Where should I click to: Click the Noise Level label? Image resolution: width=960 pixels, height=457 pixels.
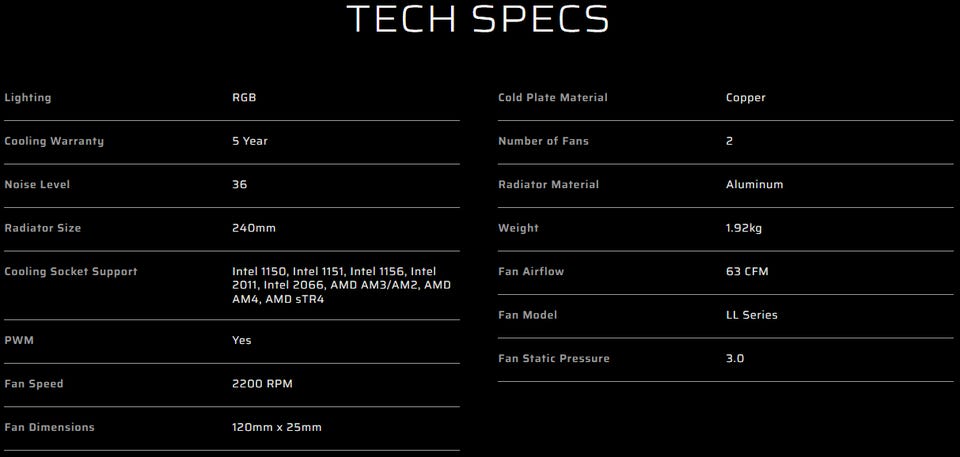coord(37,185)
